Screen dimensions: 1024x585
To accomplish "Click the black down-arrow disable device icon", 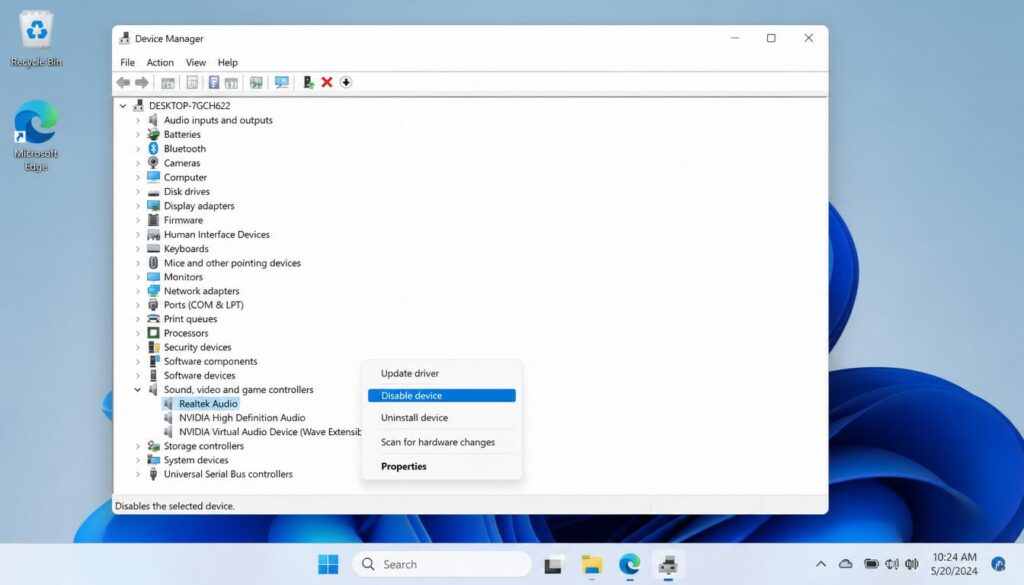I will 346,82.
